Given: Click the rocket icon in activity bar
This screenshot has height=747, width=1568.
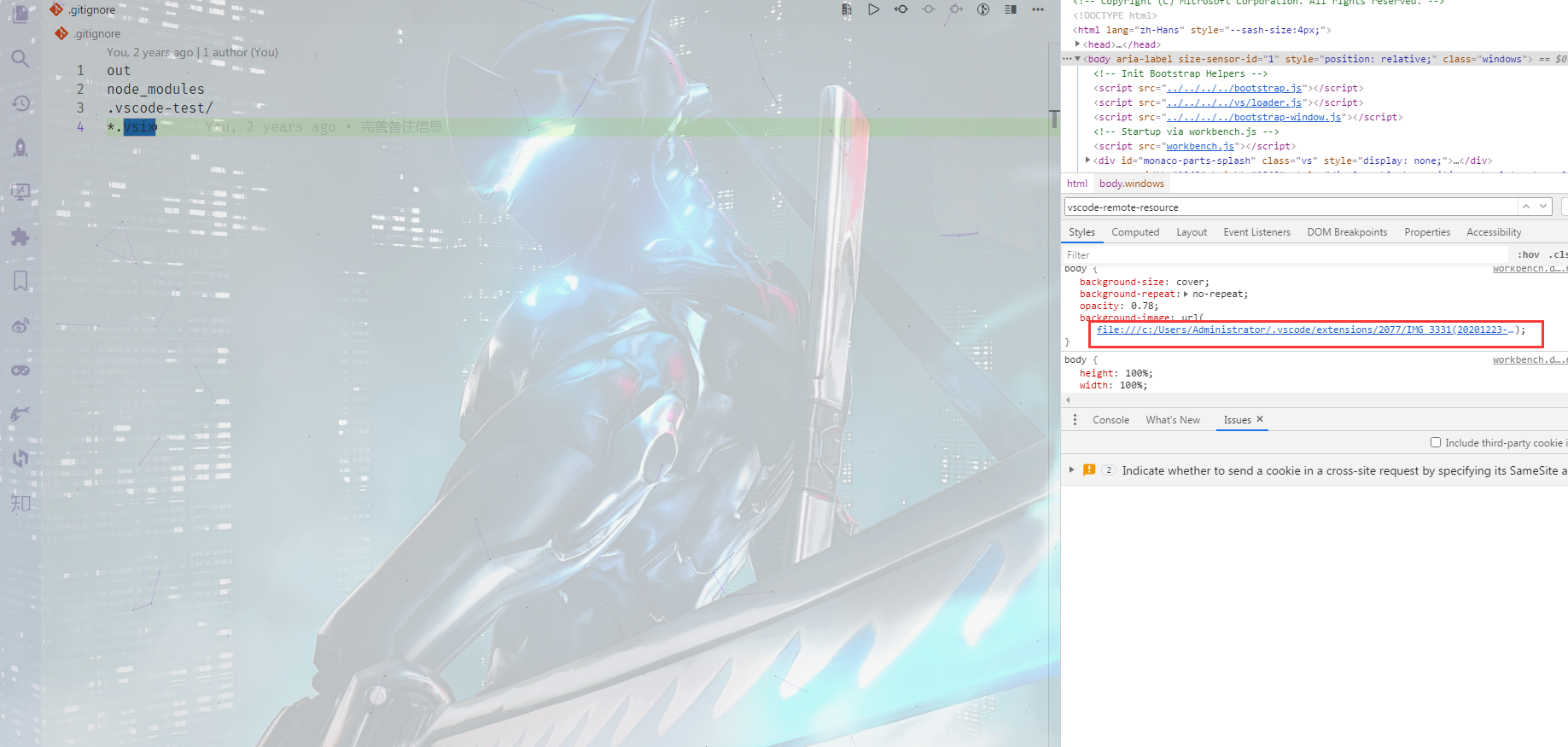Looking at the screenshot, I should pyautogui.click(x=20, y=148).
